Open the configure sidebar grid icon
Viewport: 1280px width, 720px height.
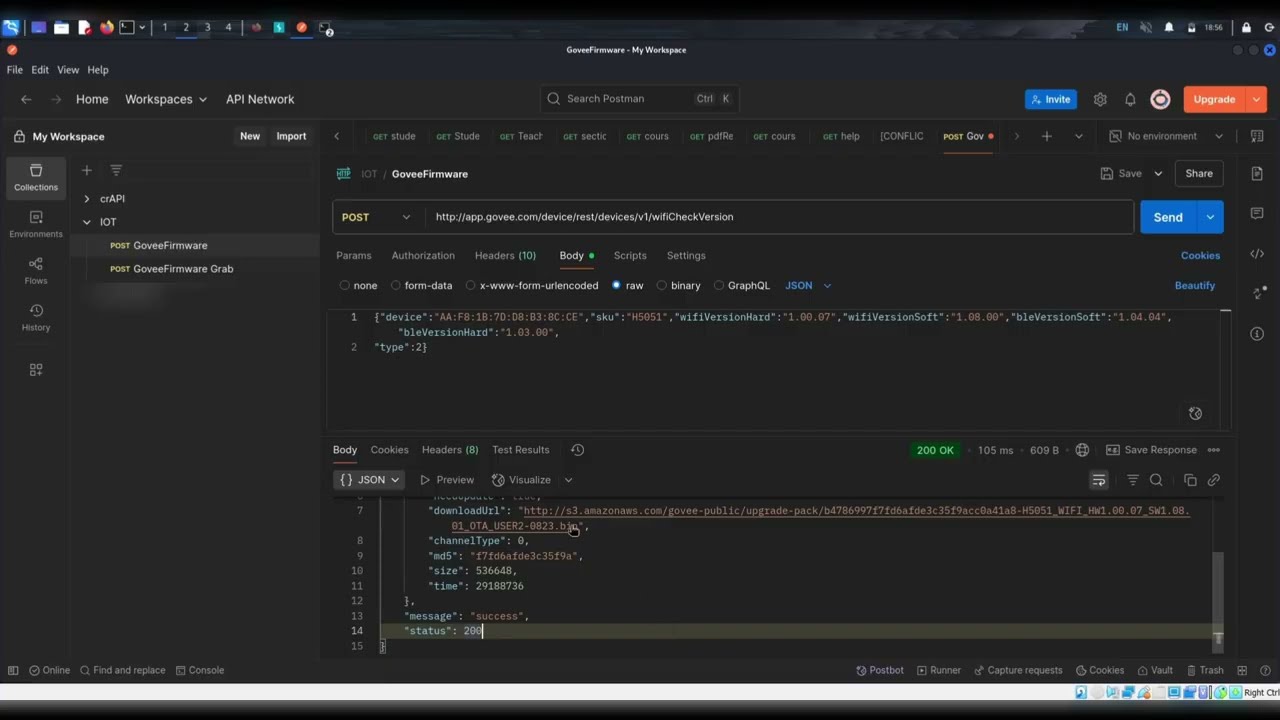pyautogui.click(x=36, y=369)
